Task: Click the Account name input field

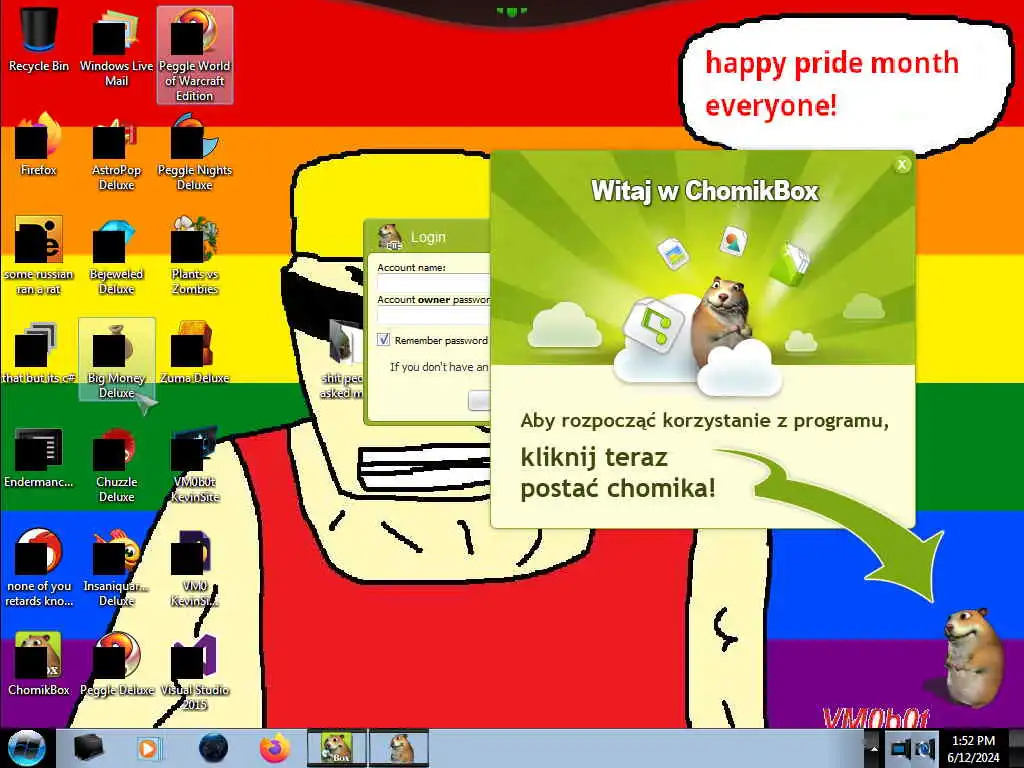Action: tap(434, 283)
